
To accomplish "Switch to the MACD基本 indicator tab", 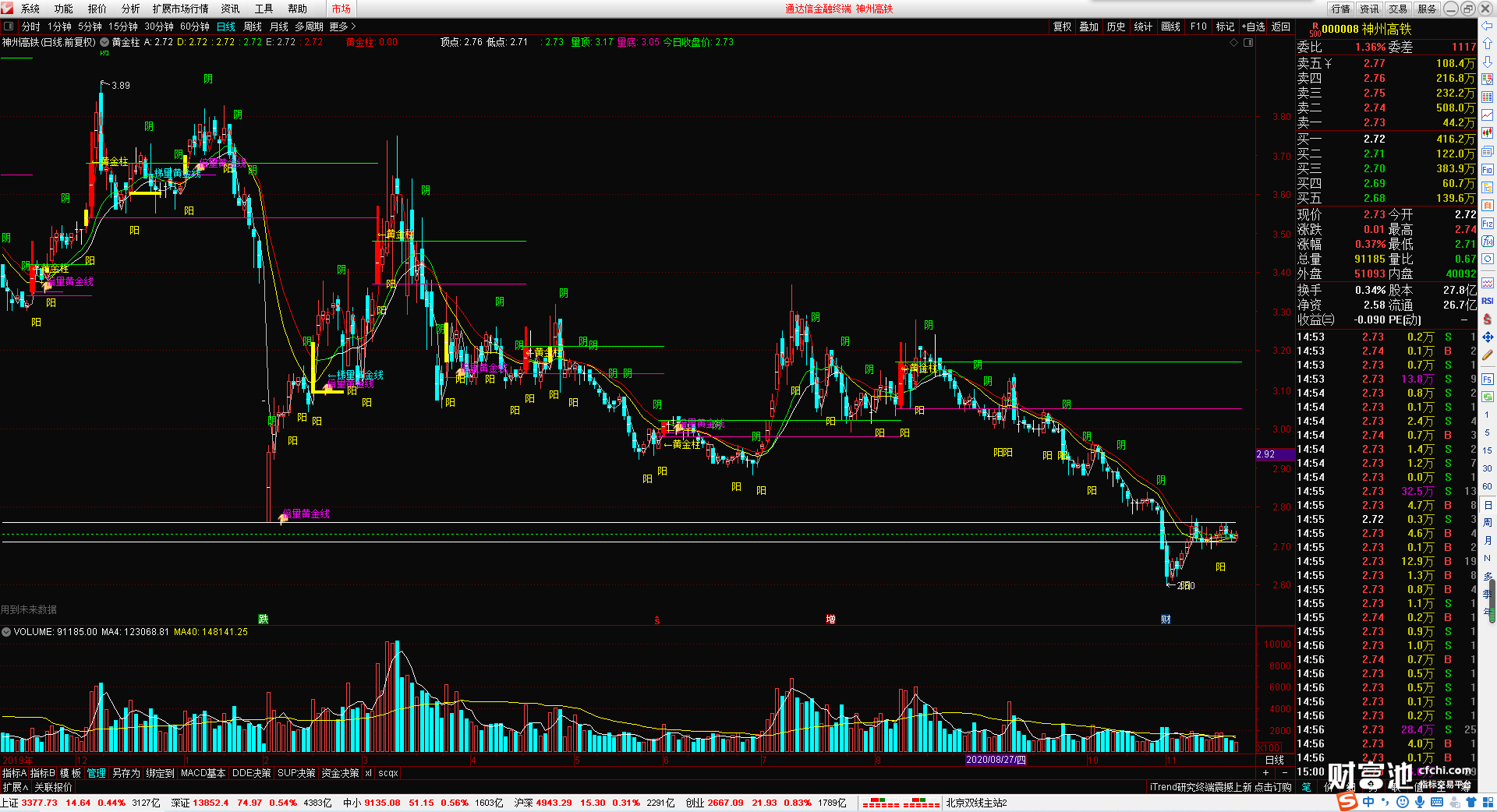I will pyautogui.click(x=203, y=773).
